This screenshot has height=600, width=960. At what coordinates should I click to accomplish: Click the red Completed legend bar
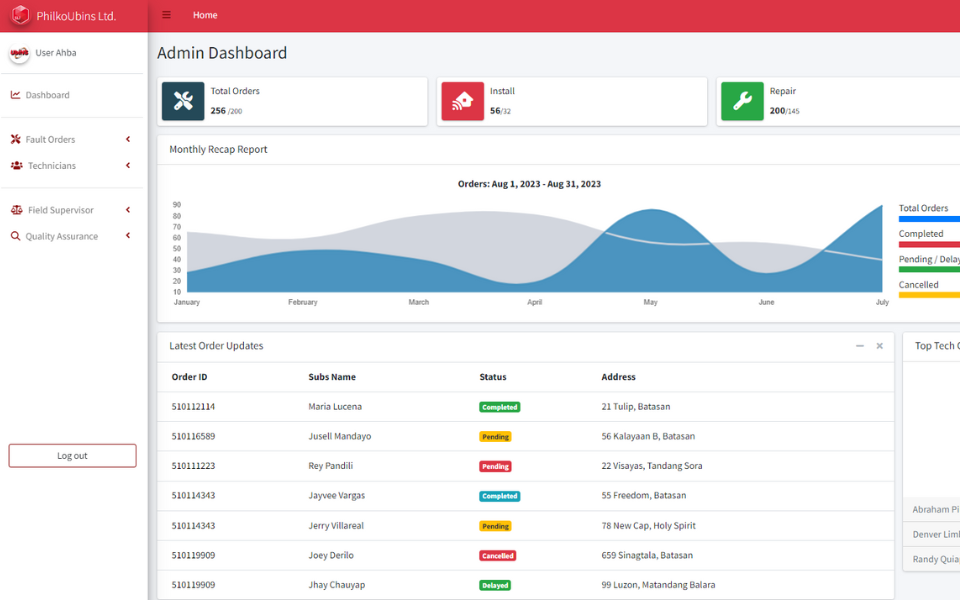tap(929, 244)
